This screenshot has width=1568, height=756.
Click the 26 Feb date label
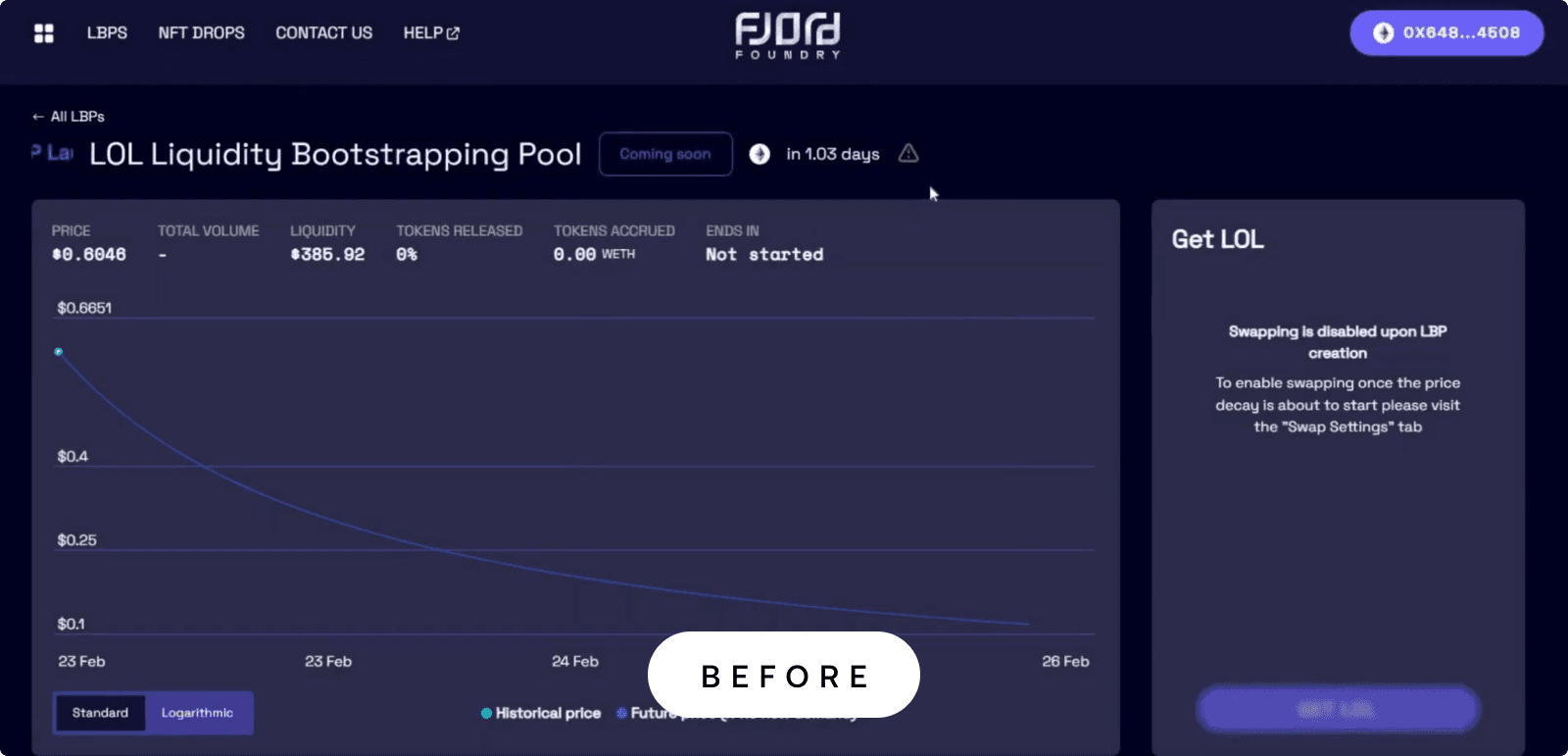(x=1065, y=662)
